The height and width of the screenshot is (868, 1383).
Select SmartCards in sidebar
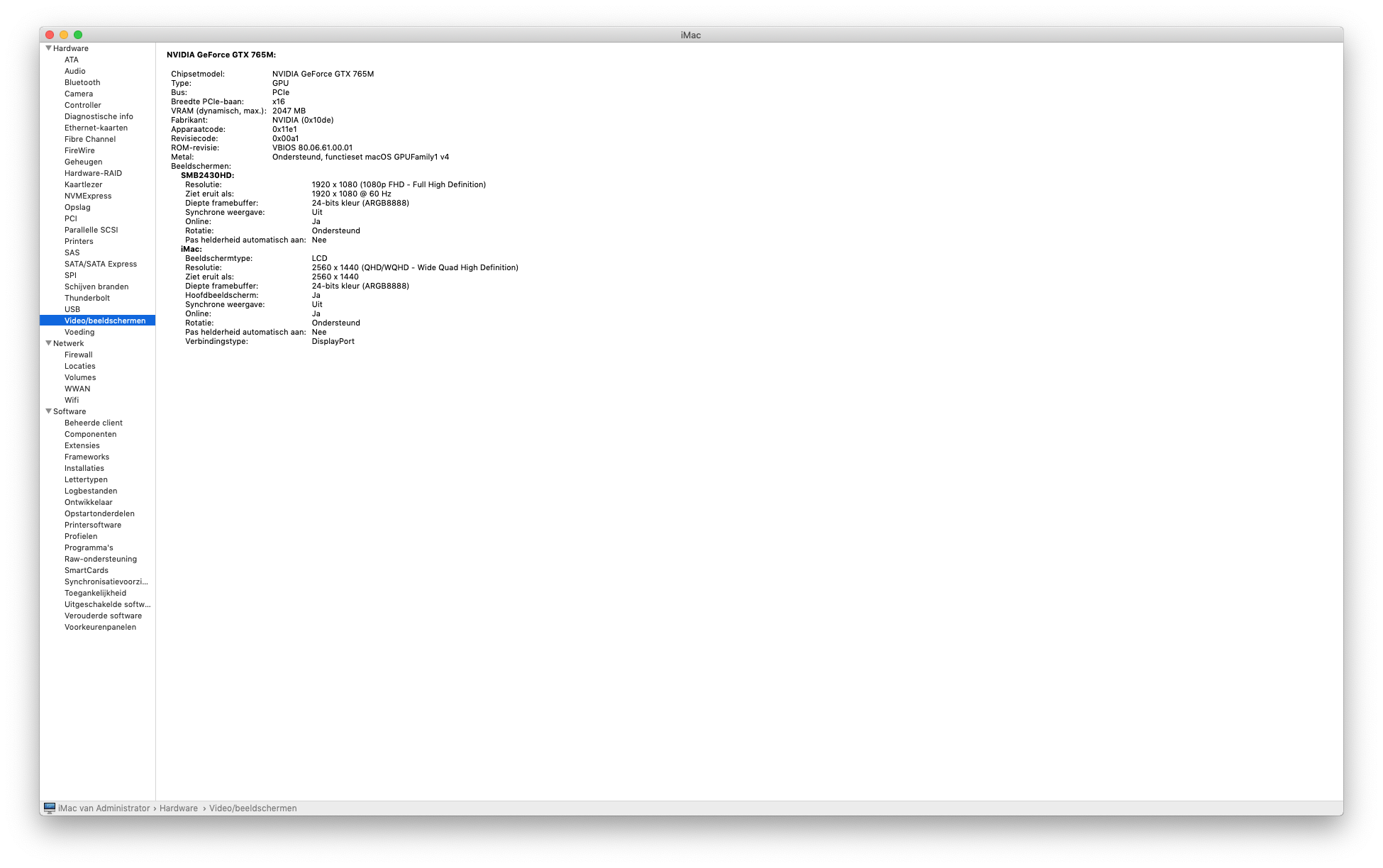coord(87,570)
